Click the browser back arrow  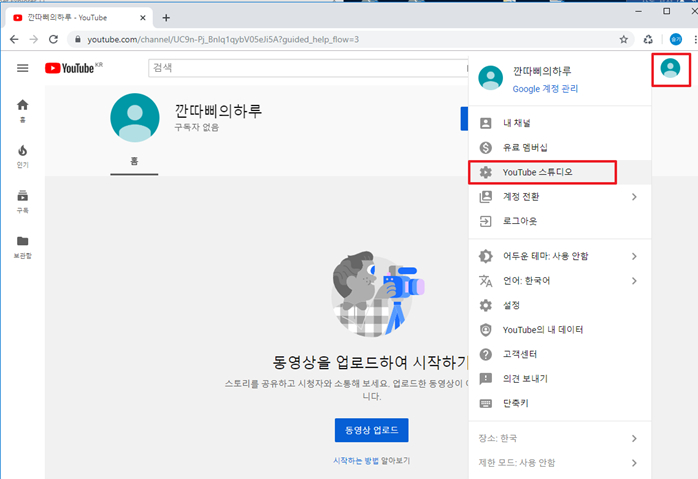pyautogui.click(x=14, y=40)
